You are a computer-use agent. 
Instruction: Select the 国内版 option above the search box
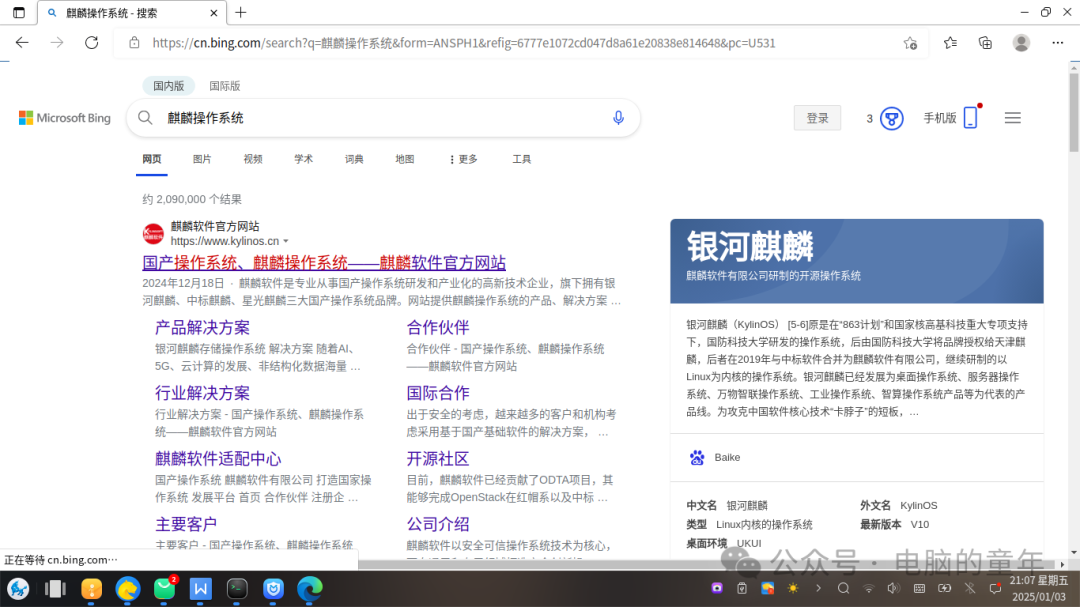pyautogui.click(x=168, y=85)
